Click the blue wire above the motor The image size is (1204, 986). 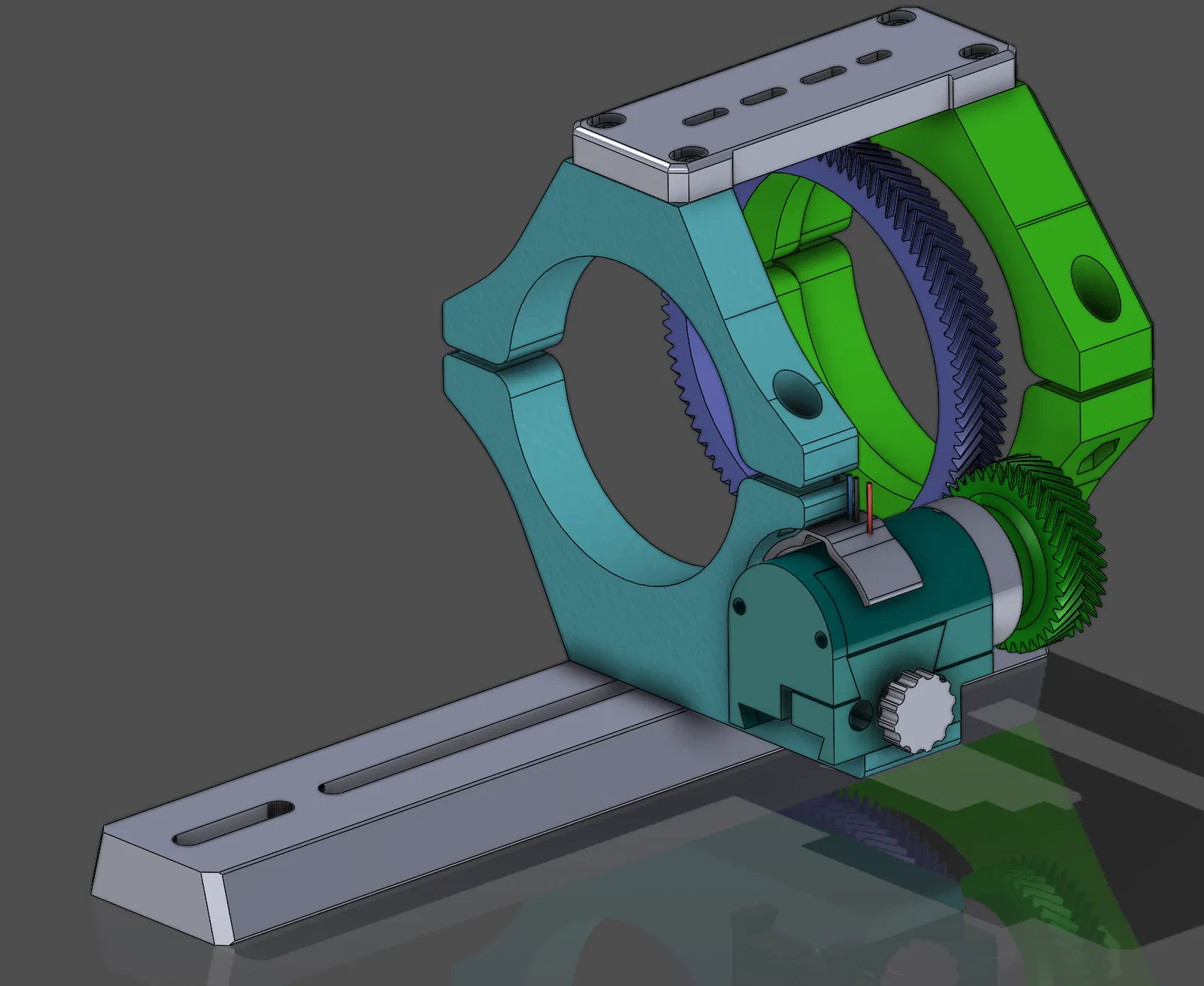tap(852, 497)
